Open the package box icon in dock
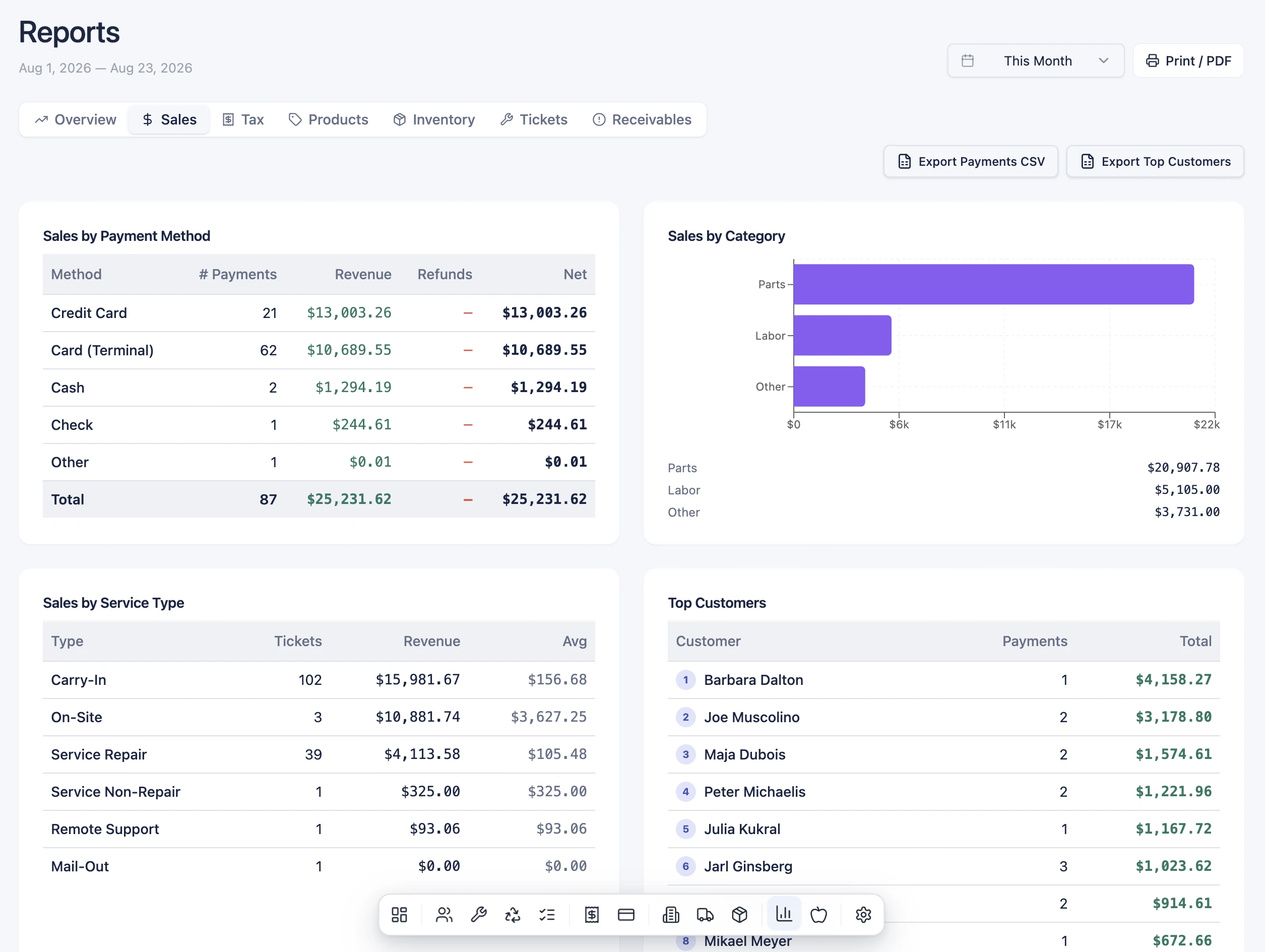Screen dimensions: 1265x952 739,915
